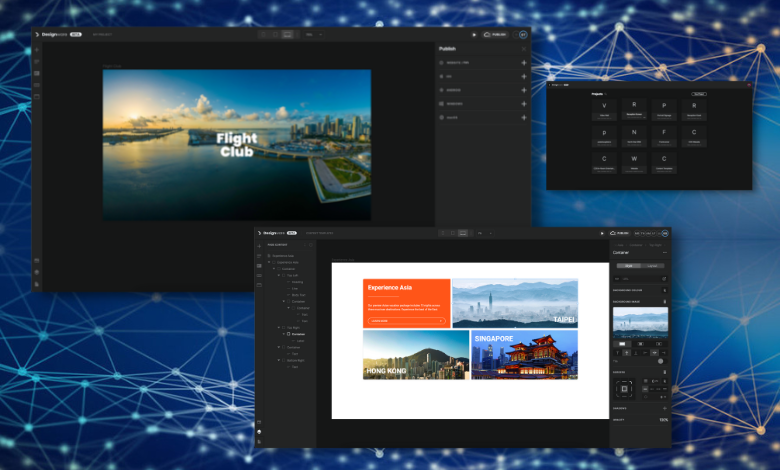
Task: Remove Borders with trash icon
Action: [x=665, y=372]
